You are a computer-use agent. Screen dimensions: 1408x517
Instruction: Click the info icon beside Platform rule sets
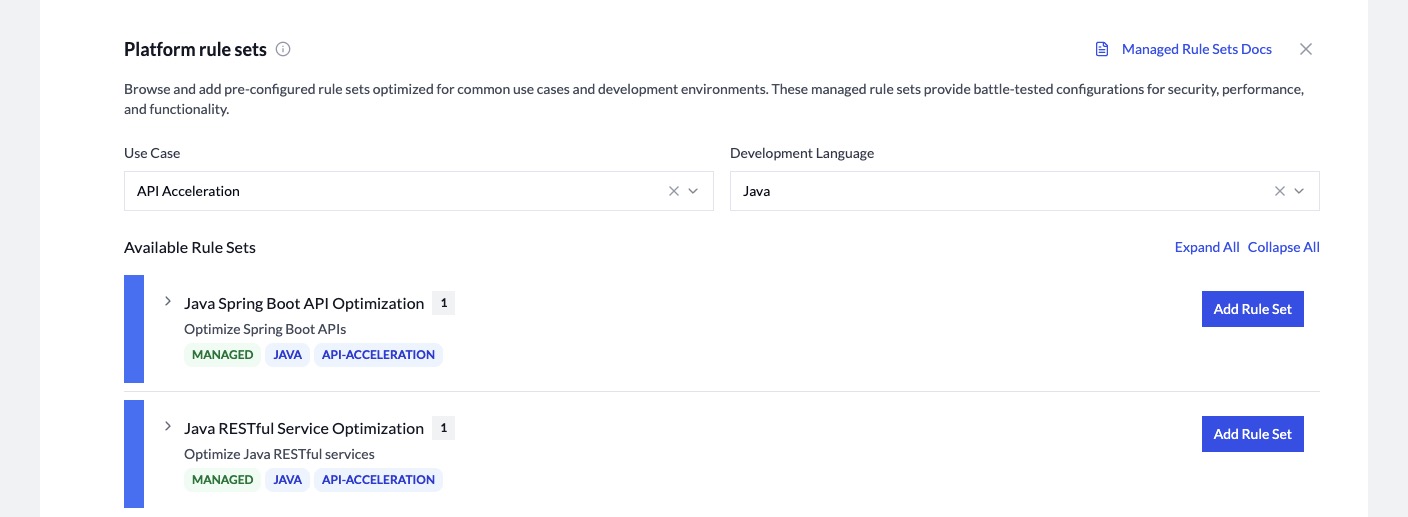[283, 49]
